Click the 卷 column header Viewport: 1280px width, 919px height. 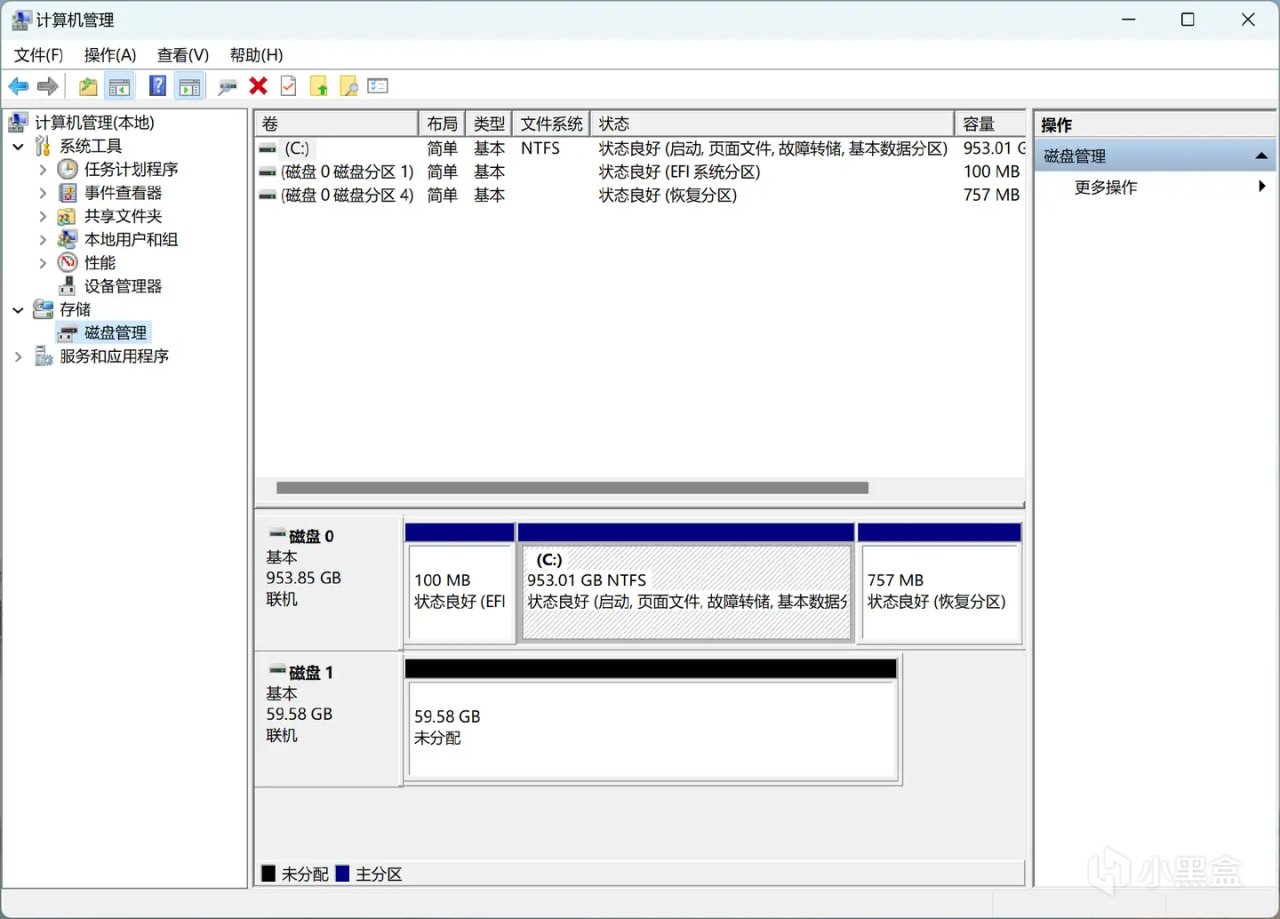click(336, 124)
